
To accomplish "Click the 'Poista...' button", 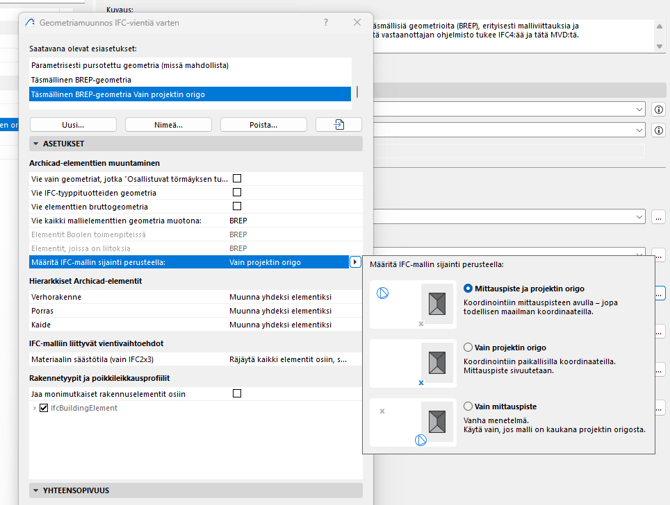I will click(263, 125).
